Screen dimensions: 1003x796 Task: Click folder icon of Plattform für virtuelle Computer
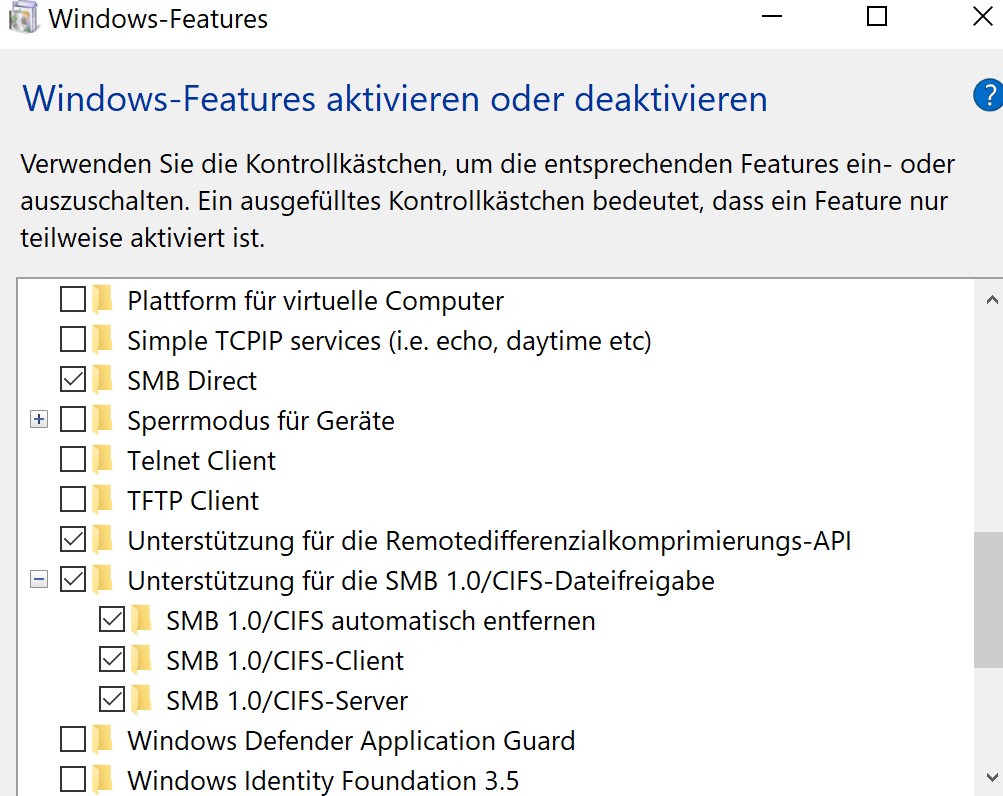point(102,299)
